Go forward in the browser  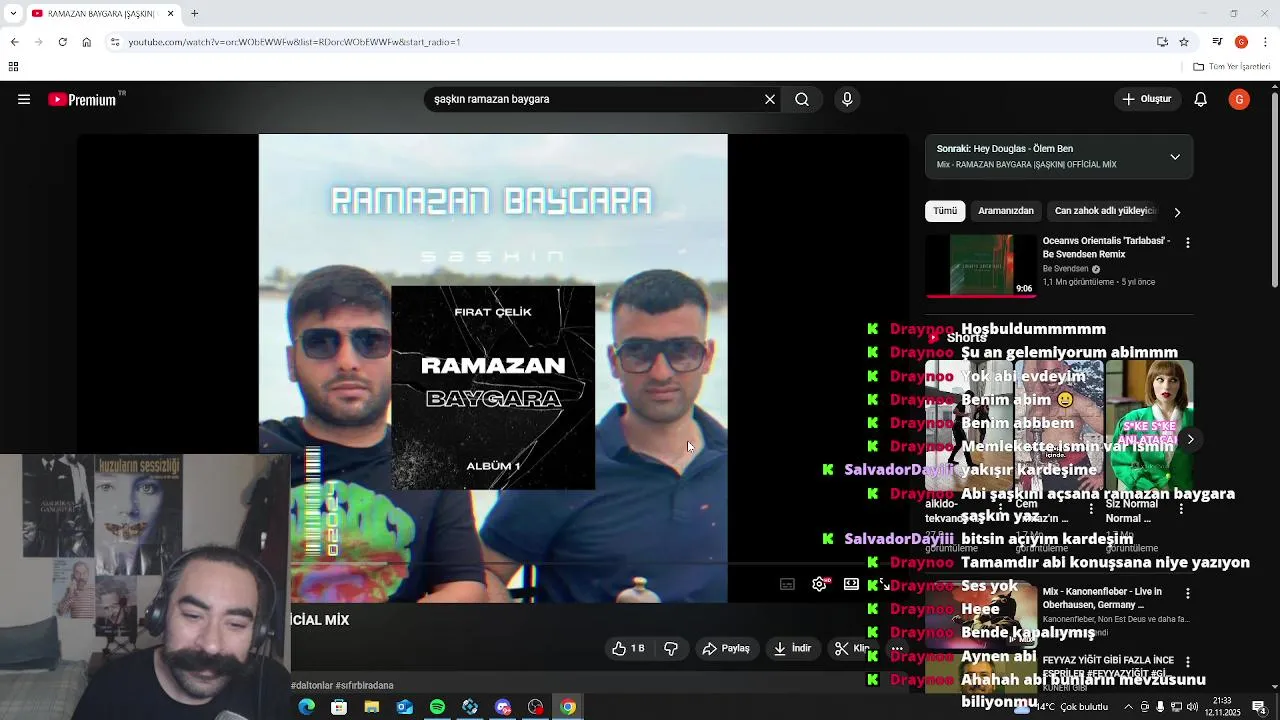38,42
